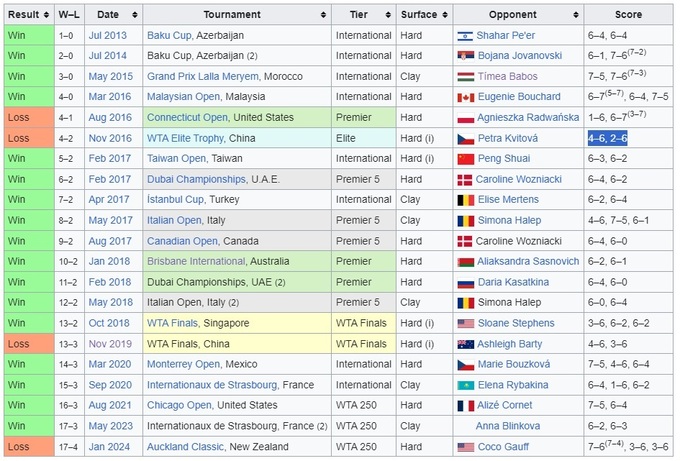Click the highlighted score 4–6, 2–6

pyautogui.click(x=608, y=139)
